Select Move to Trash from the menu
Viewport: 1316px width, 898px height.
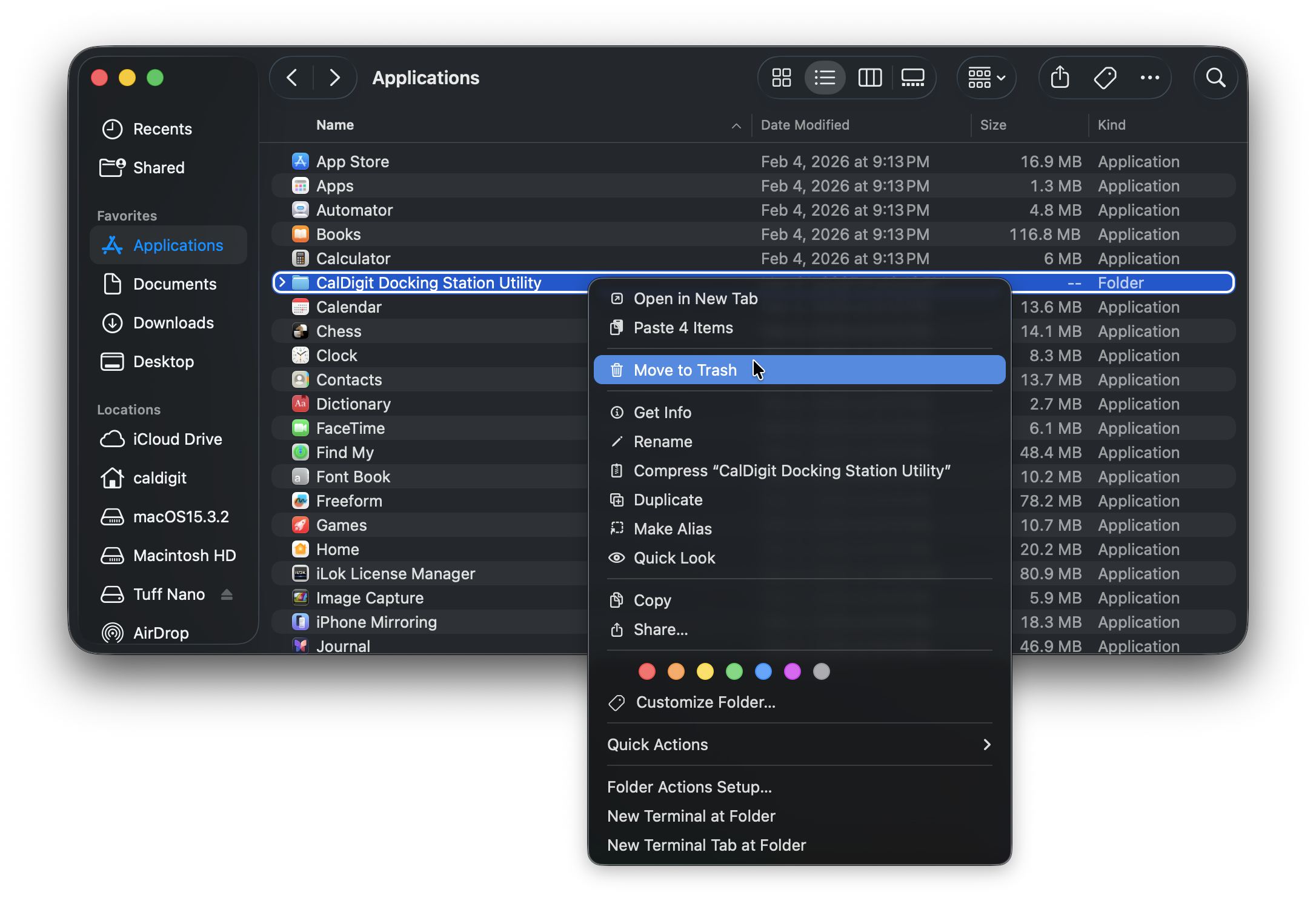click(x=685, y=370)
